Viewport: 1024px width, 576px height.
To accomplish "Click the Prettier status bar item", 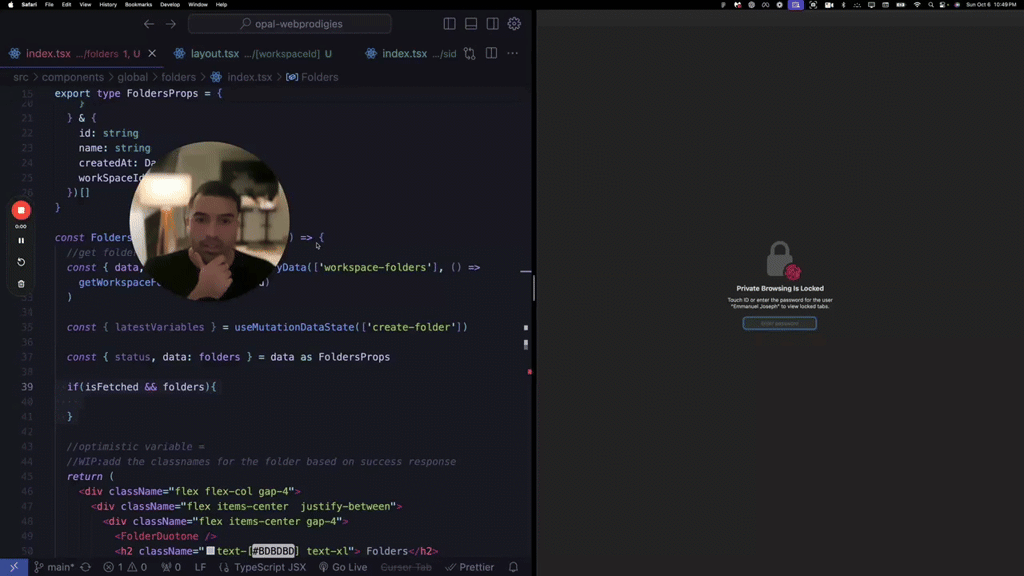I will (x=470, y=567).
